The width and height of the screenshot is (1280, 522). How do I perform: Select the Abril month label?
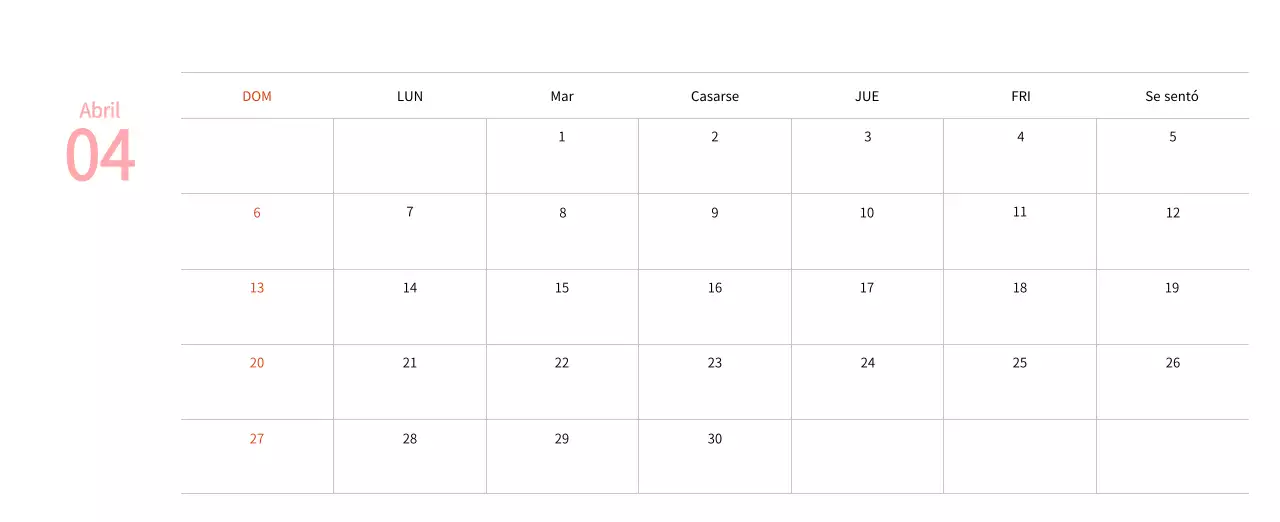tap(100, 110)
